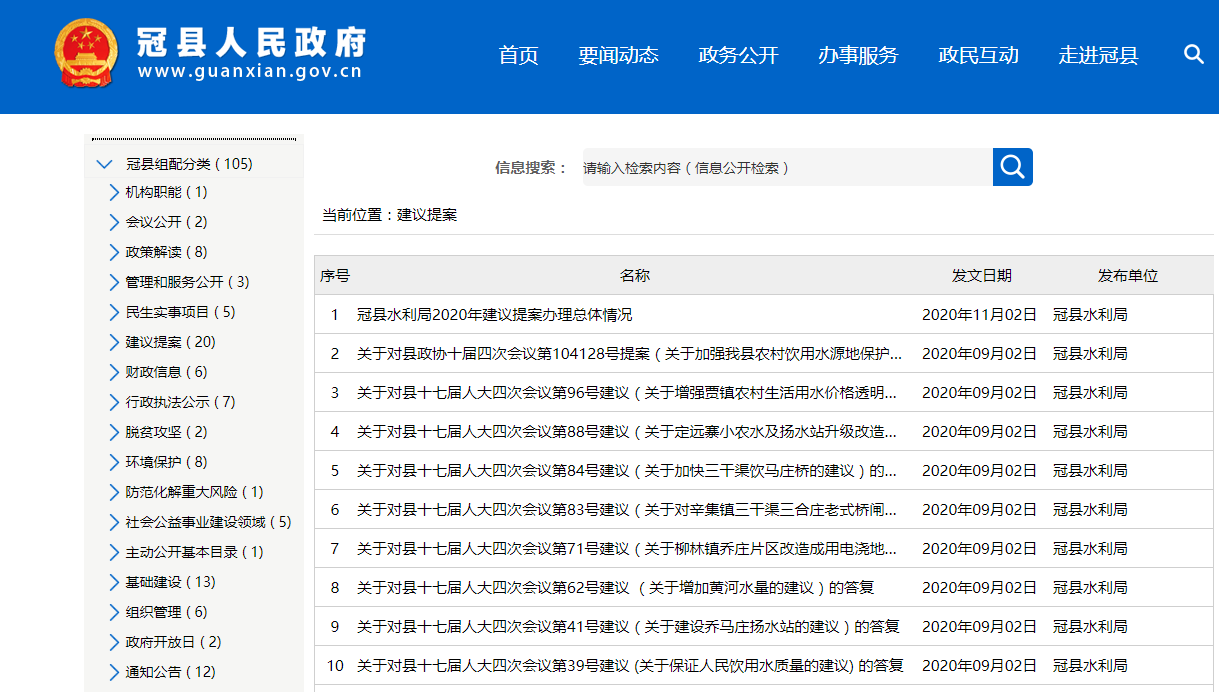
Task: Expand the 财政信息 category arrow
Action: point(114,372)
